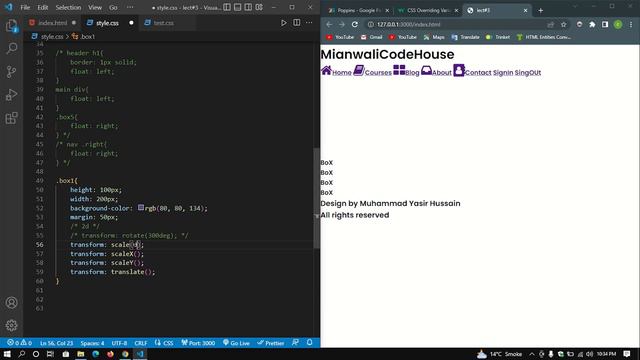The height and width of the screenshot is (360, 640).
Task: Open the Accounts menu in activity bar
Action: pyautogui.click(x=11, y=302)
